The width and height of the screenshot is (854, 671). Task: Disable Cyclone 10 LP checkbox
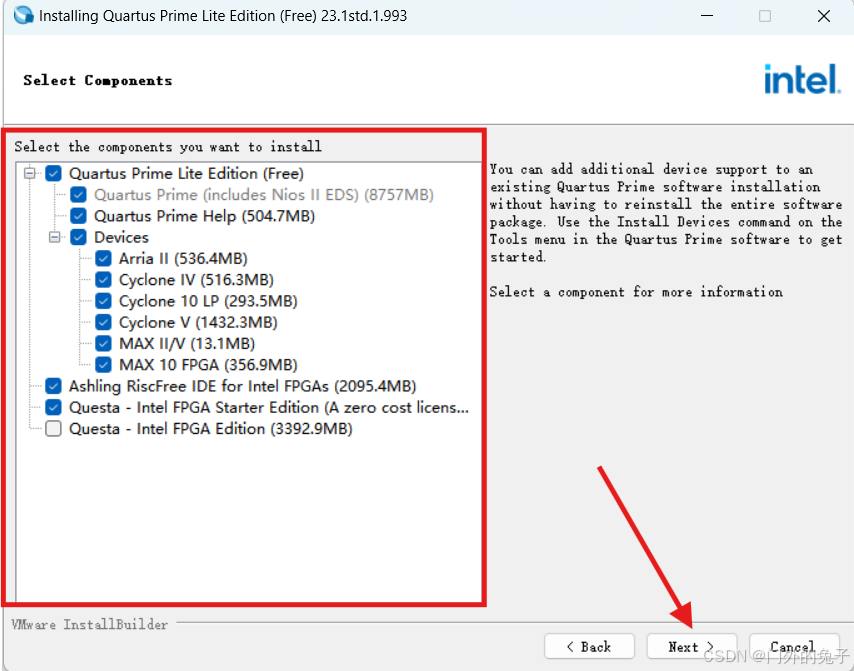[103, 301]
